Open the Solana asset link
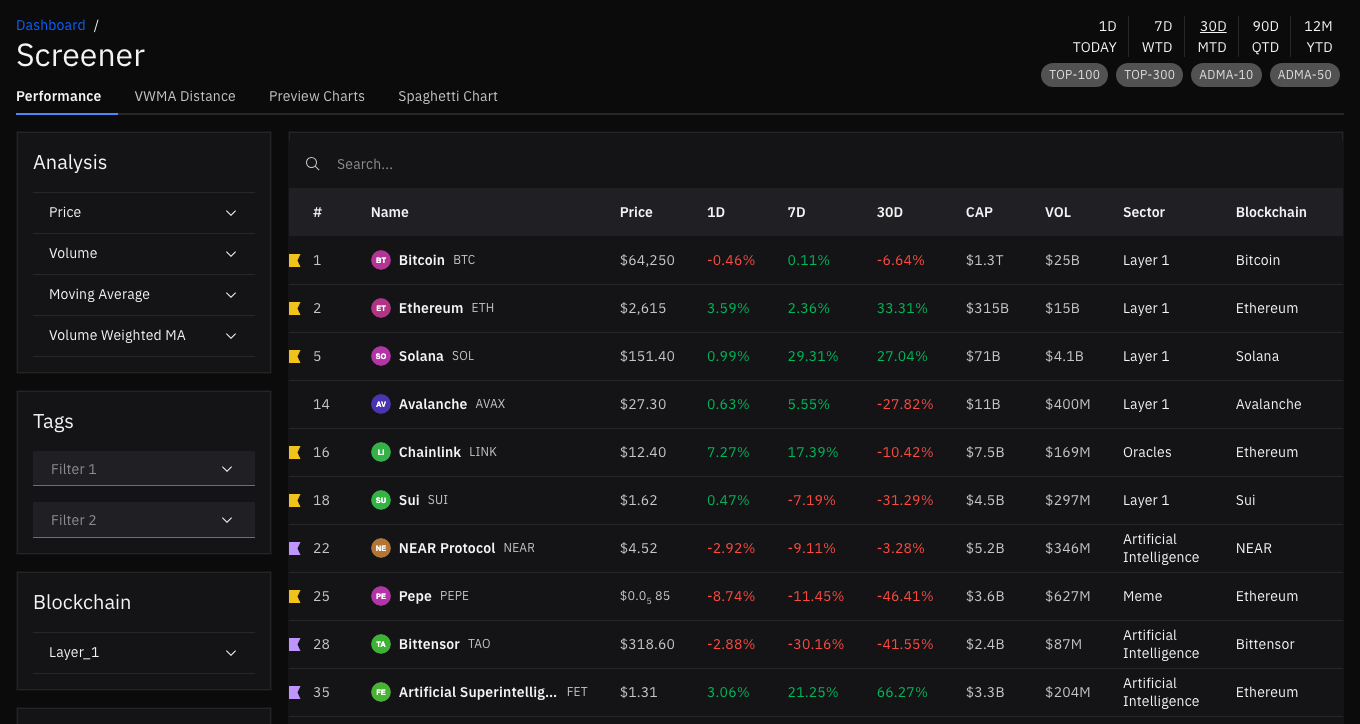Screen dimensions: 1360x724 tap(421, 356)
